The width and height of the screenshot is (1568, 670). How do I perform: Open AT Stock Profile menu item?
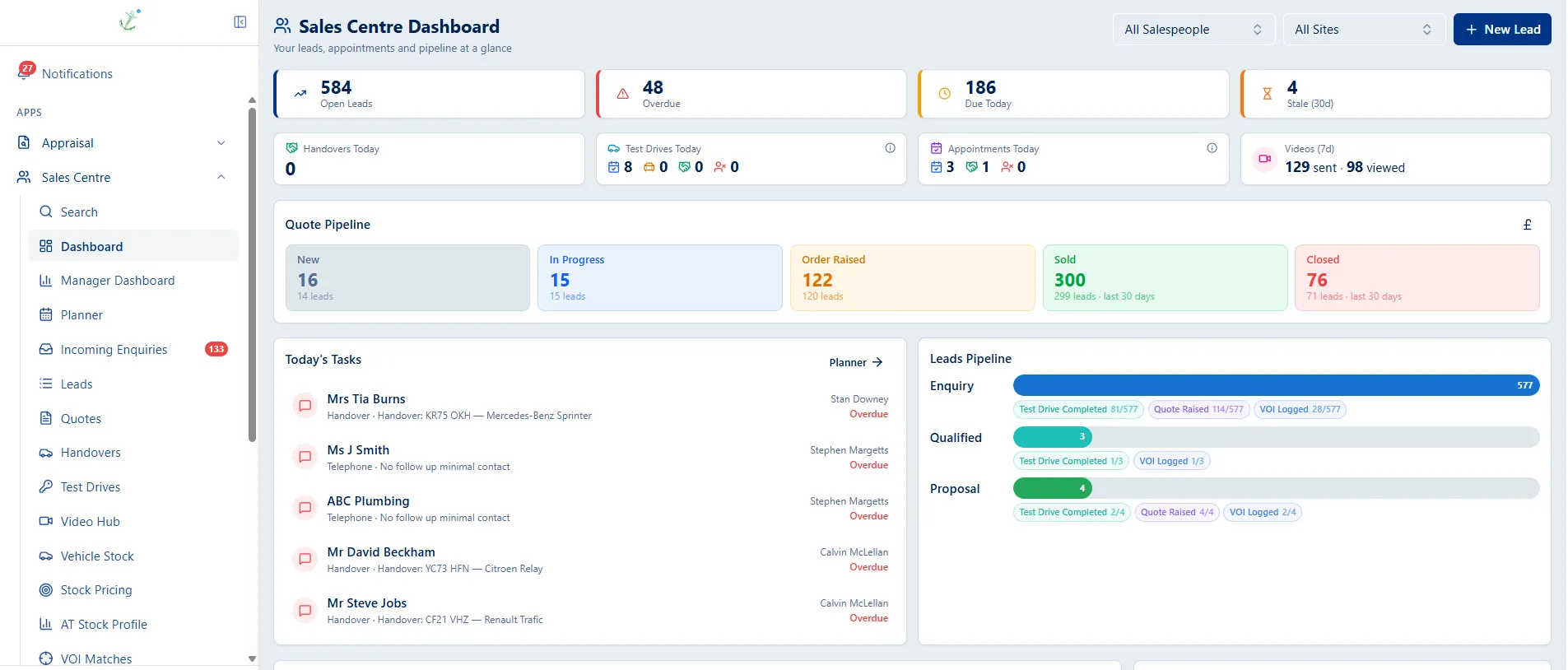pyautogui.click(x=133, y=624)
